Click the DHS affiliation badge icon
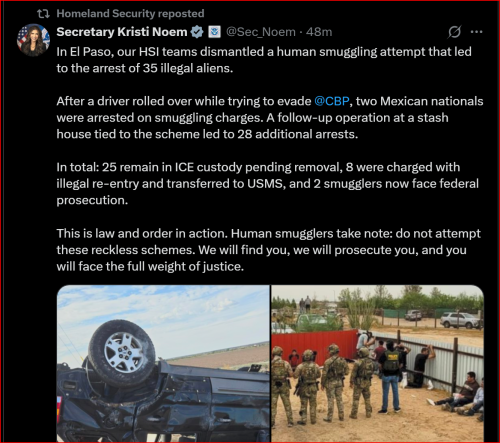 click(214, 32)
